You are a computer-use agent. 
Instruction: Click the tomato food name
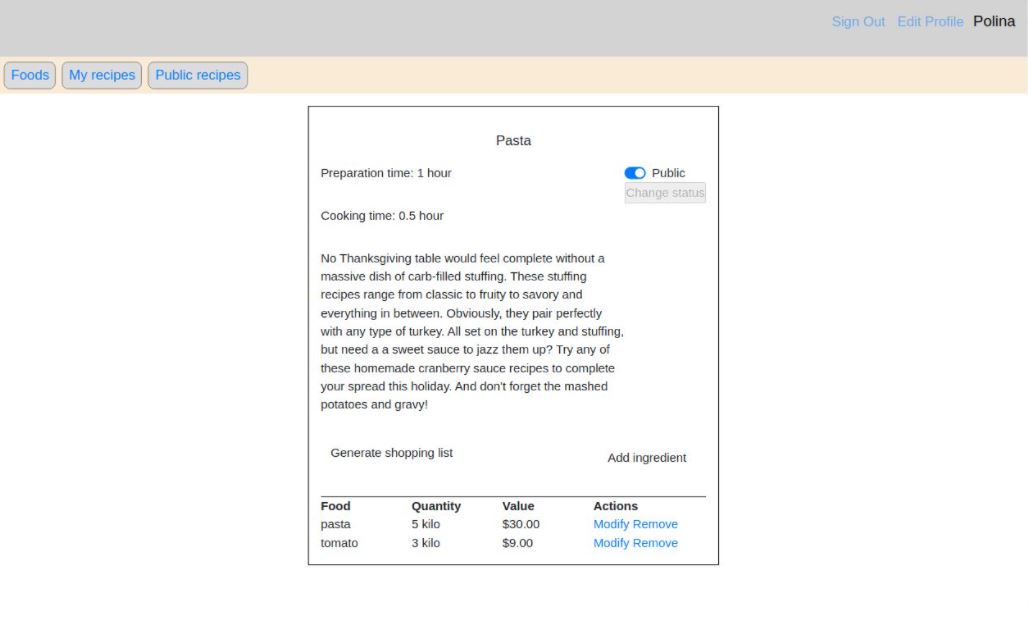pyautogui.click(x=338, y=543)
